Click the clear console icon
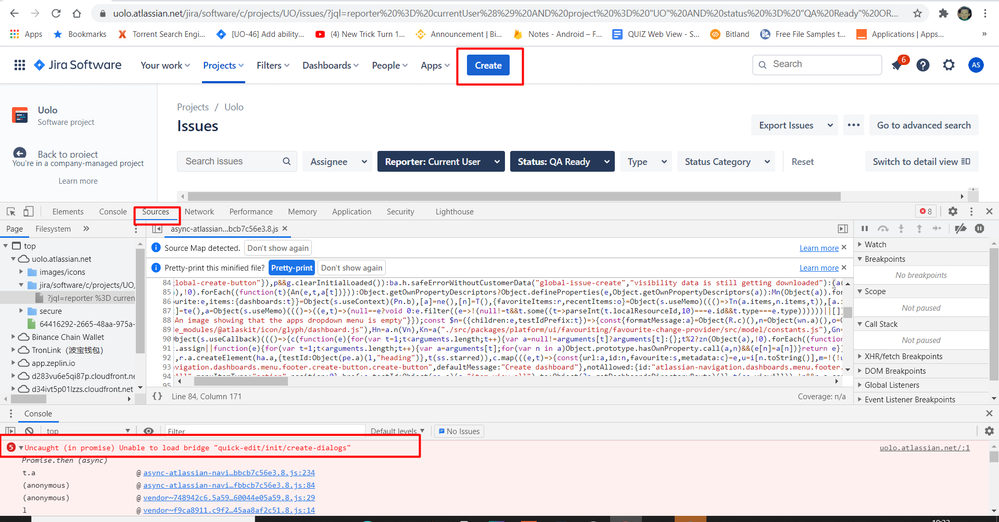This screenshot has height=522, width=999. (29, 431)
